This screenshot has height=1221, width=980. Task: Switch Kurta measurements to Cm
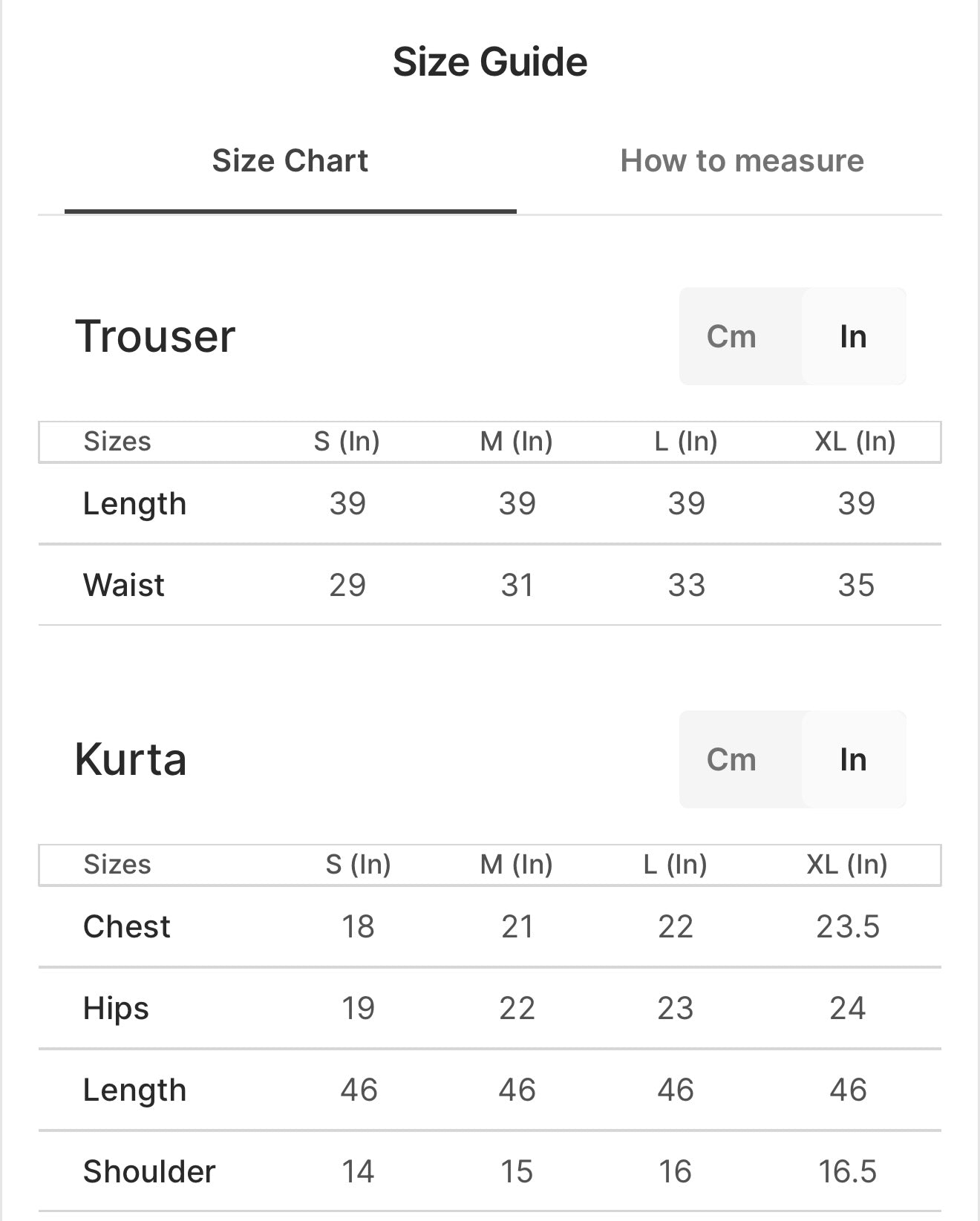click(731, 759)
